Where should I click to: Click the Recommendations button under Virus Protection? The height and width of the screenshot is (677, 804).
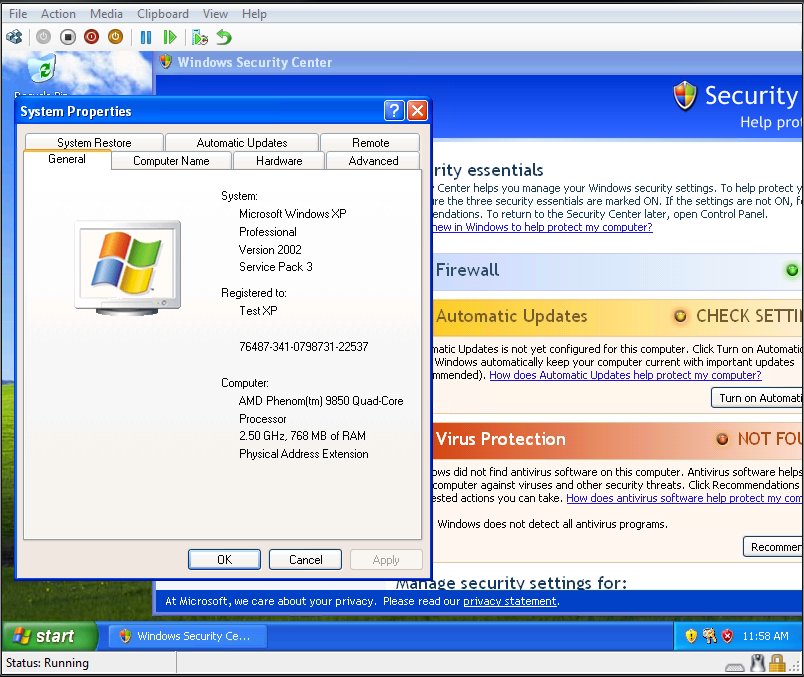pyautogui.click(x=774, y=547)
